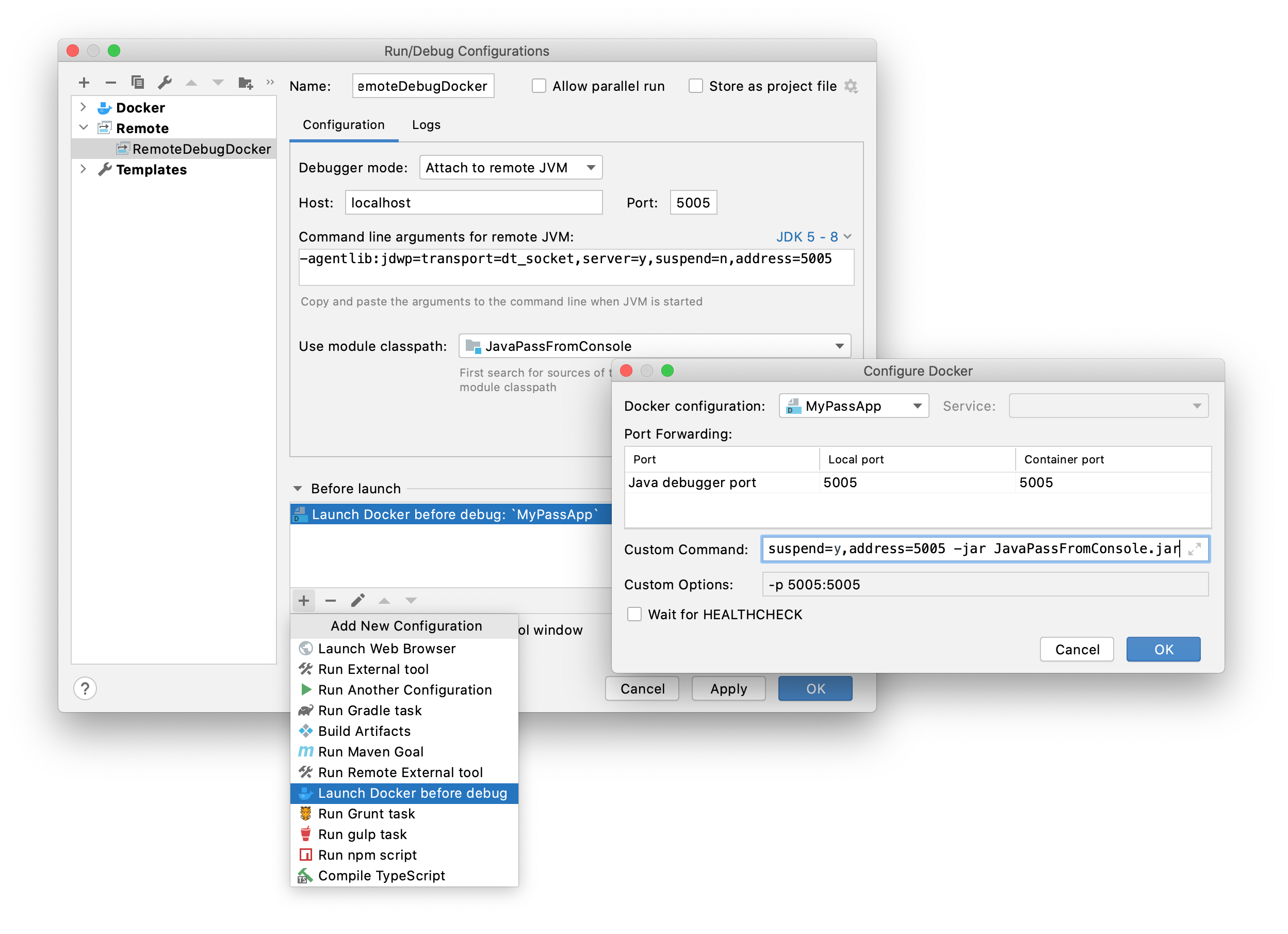The height and width of the screenshot is (934, 1288).
Task: Expand the Templates tree node
Action: (84, 169)
